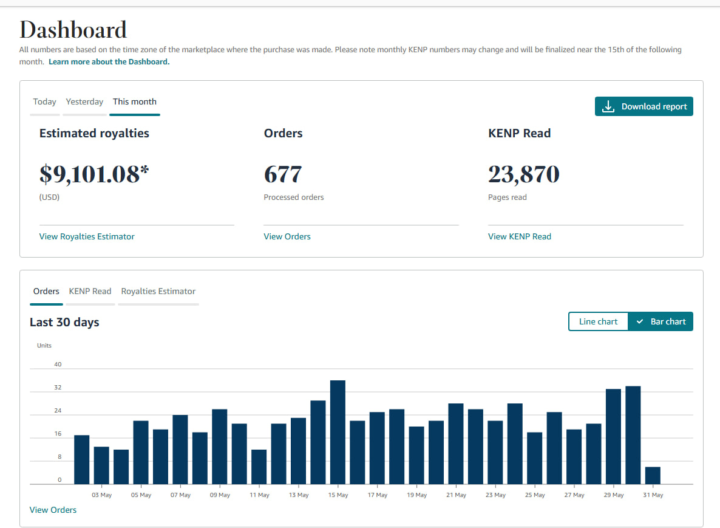Click the 15 May tallest bar
Viewport: 720px width, 528px height.
[338, 432]
